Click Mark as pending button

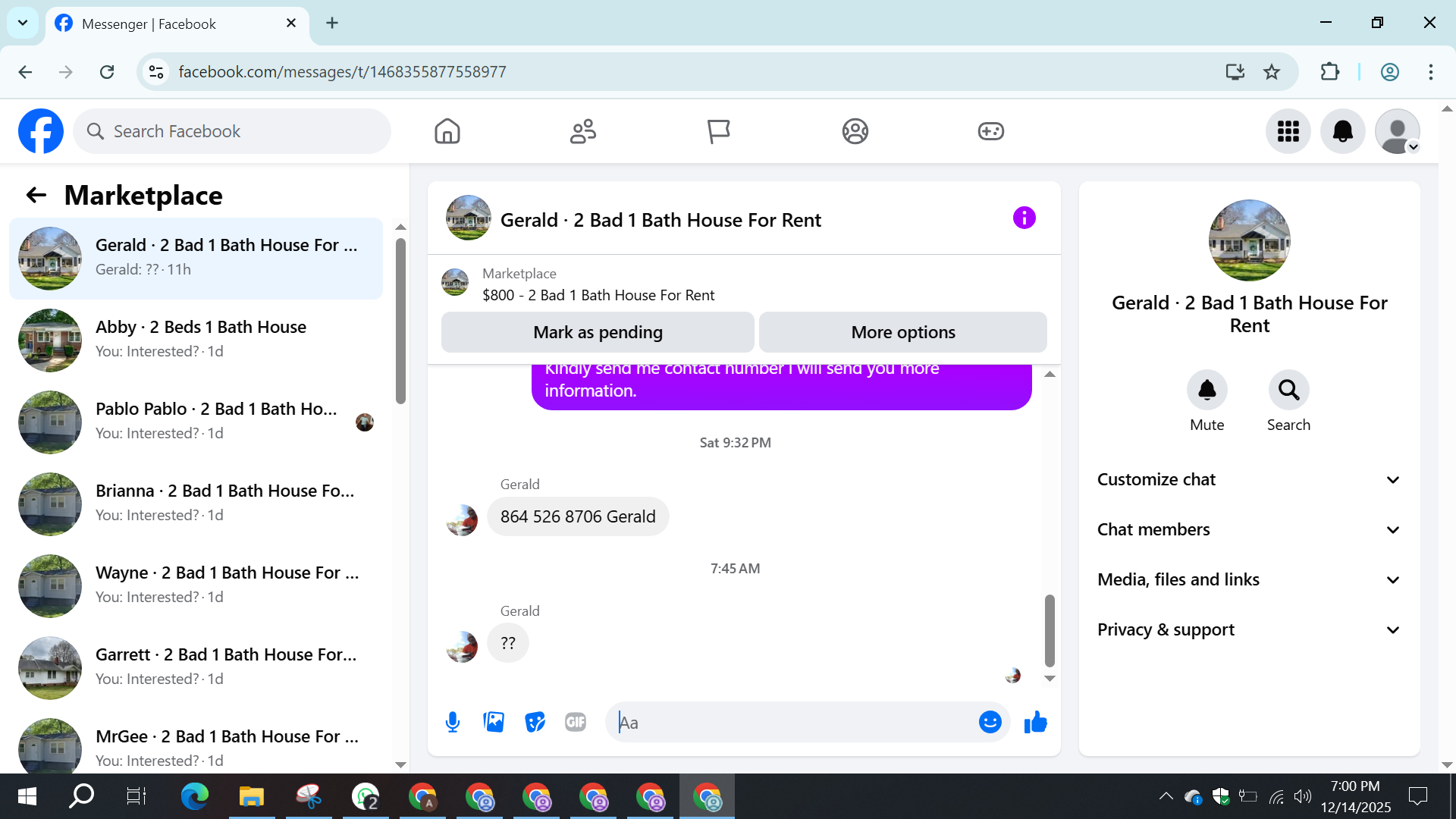[598, 332]
